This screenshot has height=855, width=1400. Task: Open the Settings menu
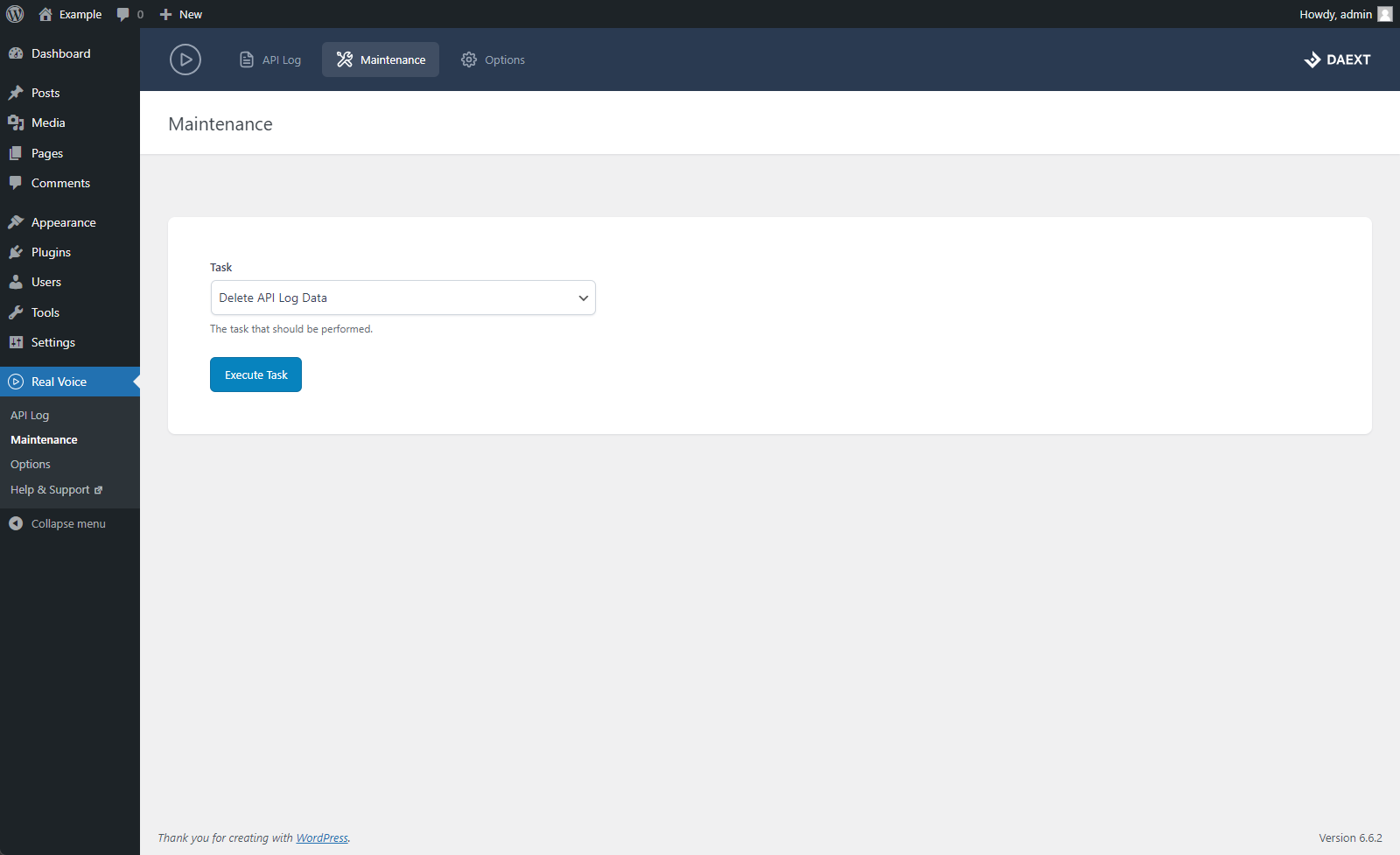(70, 342)
